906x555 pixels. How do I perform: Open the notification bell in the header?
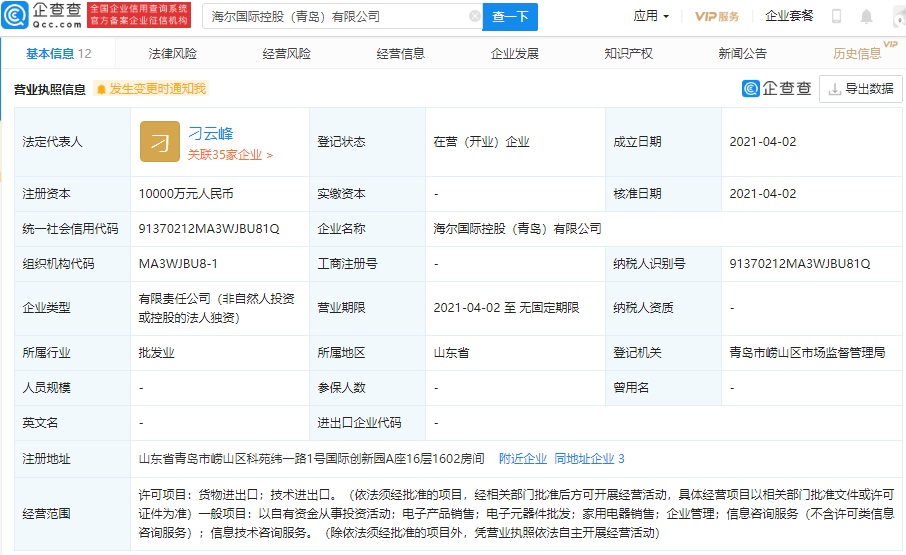tap(866, 16)
